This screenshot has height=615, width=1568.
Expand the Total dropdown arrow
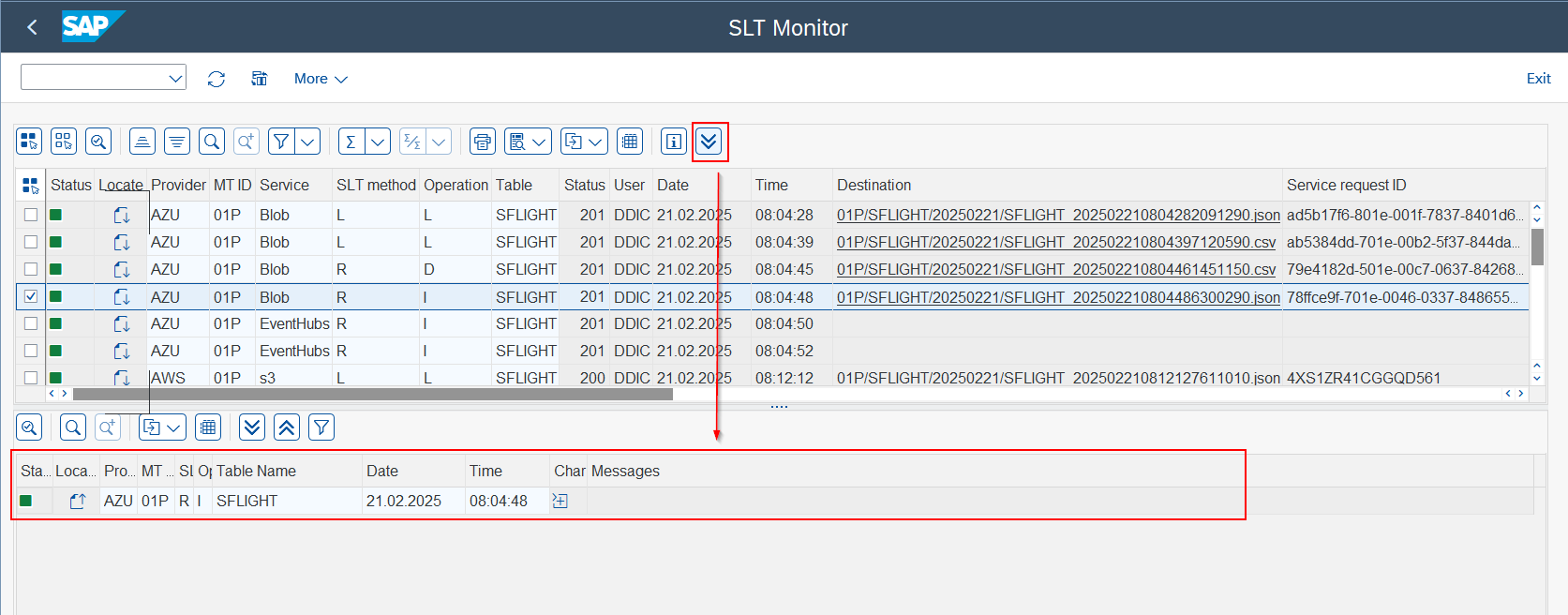coord(378,142)
